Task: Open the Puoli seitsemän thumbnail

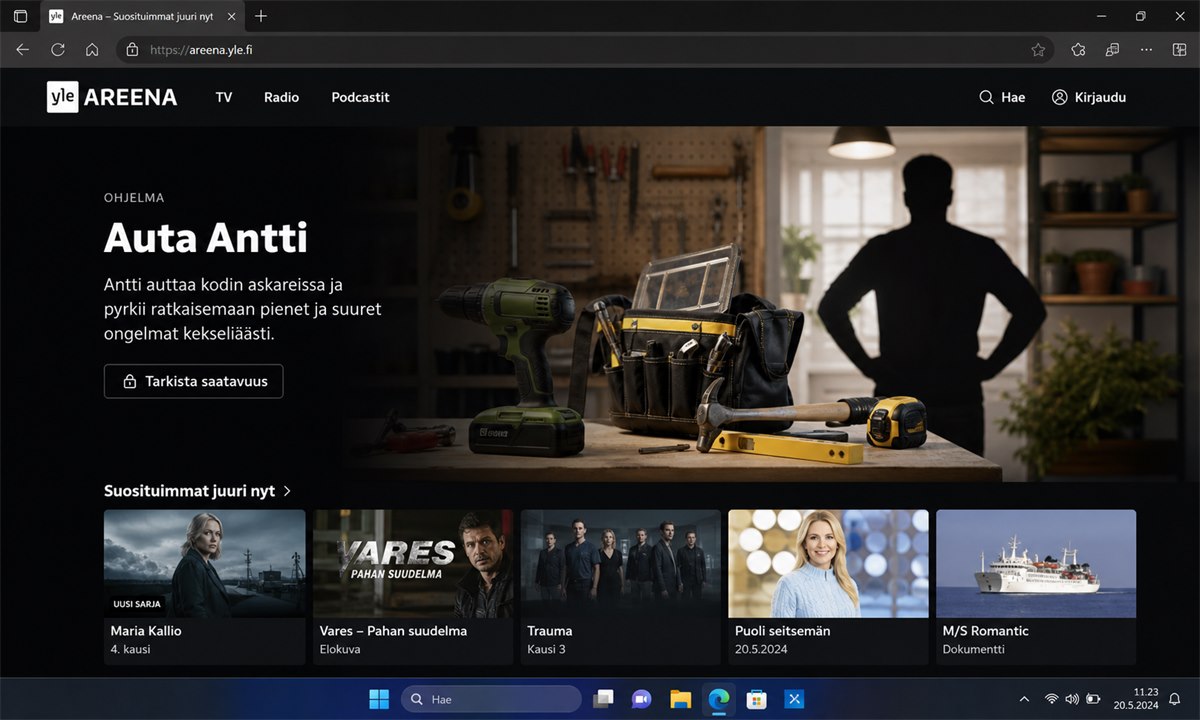Action: [x=828, y=563]
